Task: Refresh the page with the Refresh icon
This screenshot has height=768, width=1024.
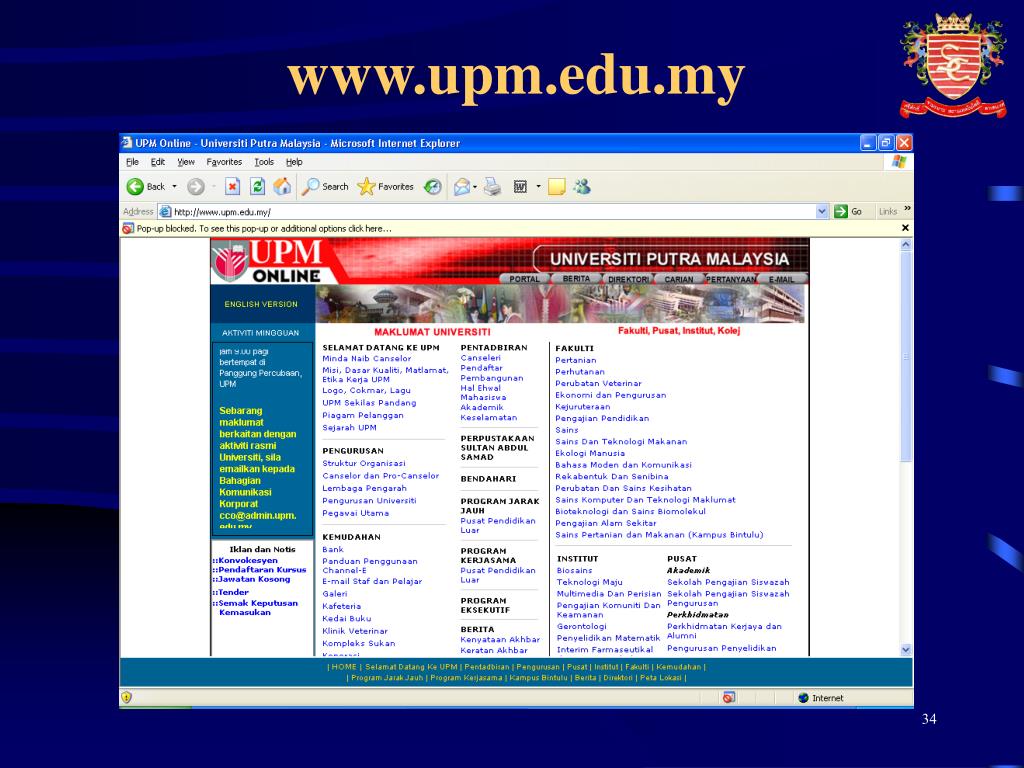Action: pyautogui.click(x=257, y=187)
